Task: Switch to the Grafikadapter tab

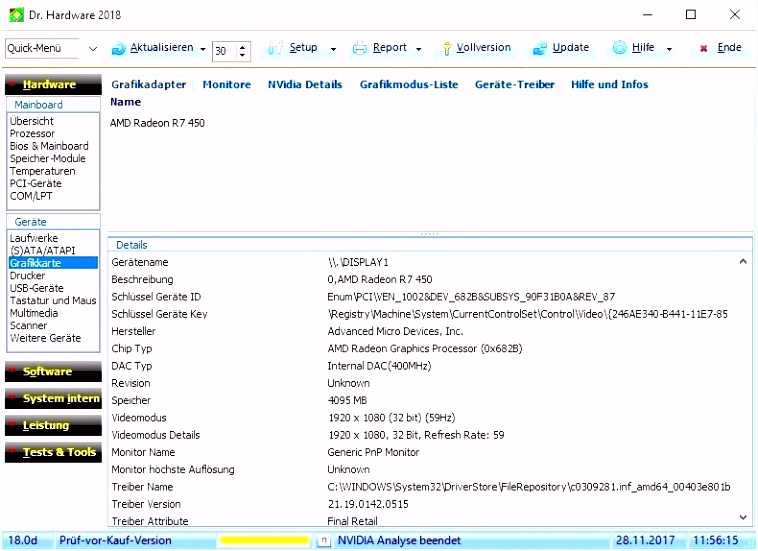Action: pyautogui.click(x=148, y=85)
